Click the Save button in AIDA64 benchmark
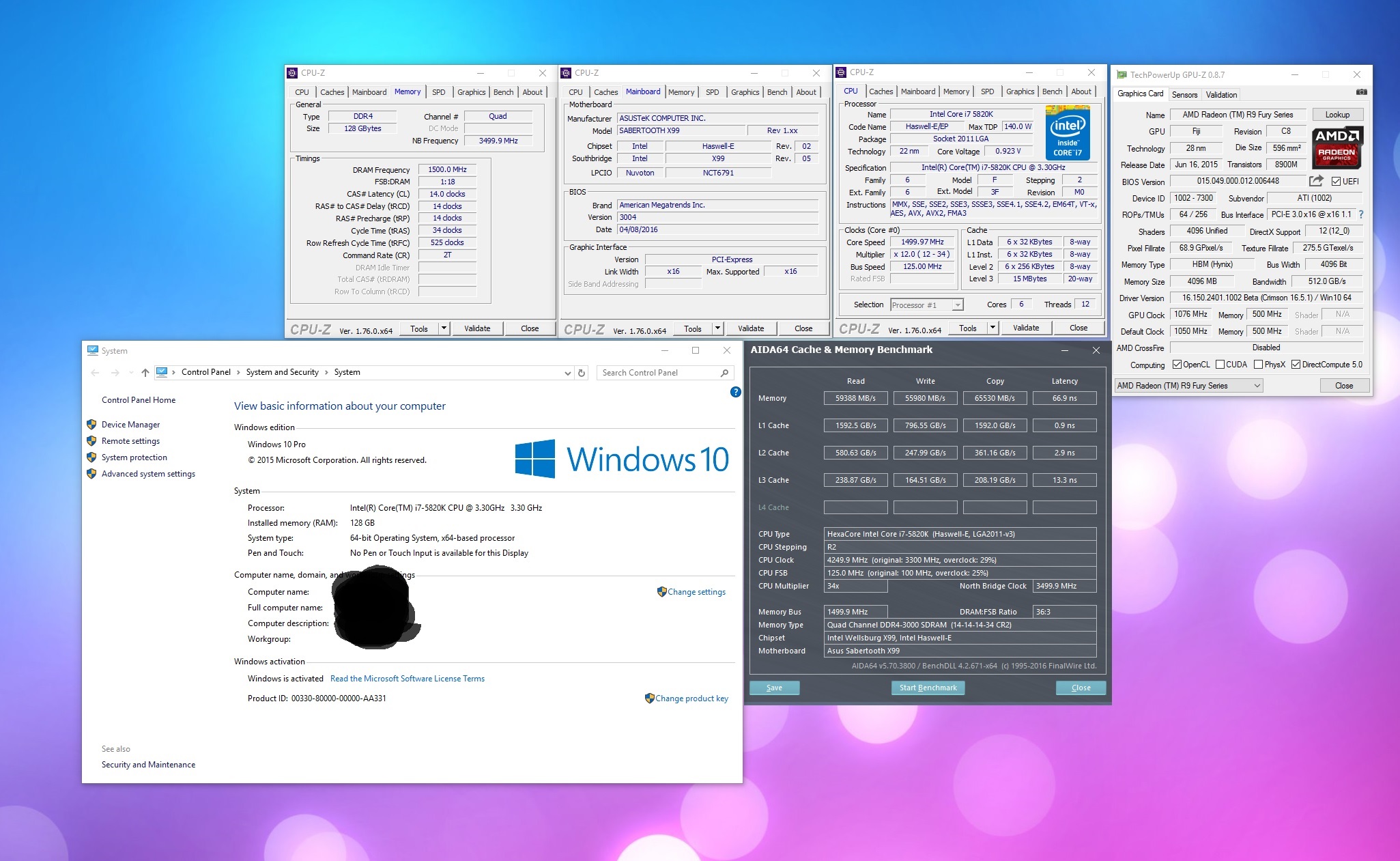This screenshot has height=861, width=1400. (x=775, y=688)
